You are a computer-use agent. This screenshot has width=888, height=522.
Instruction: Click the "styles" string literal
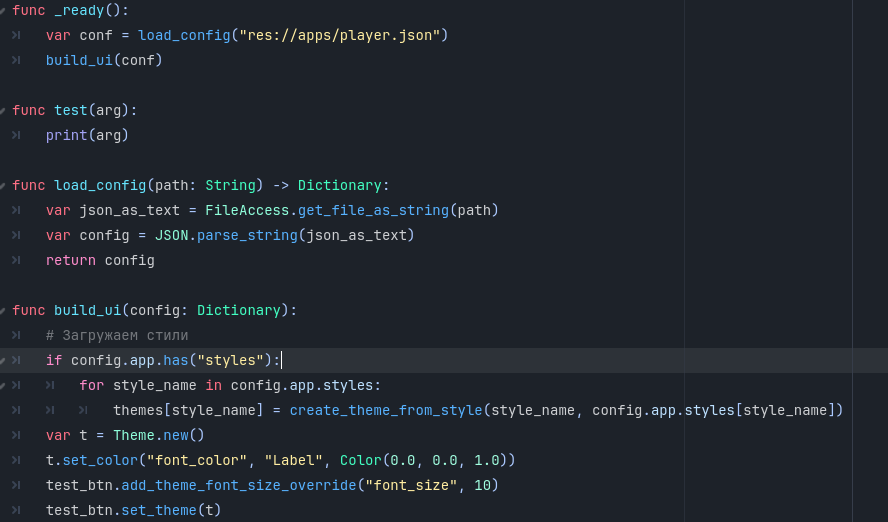pyautogui.click(x=230, y=360)
